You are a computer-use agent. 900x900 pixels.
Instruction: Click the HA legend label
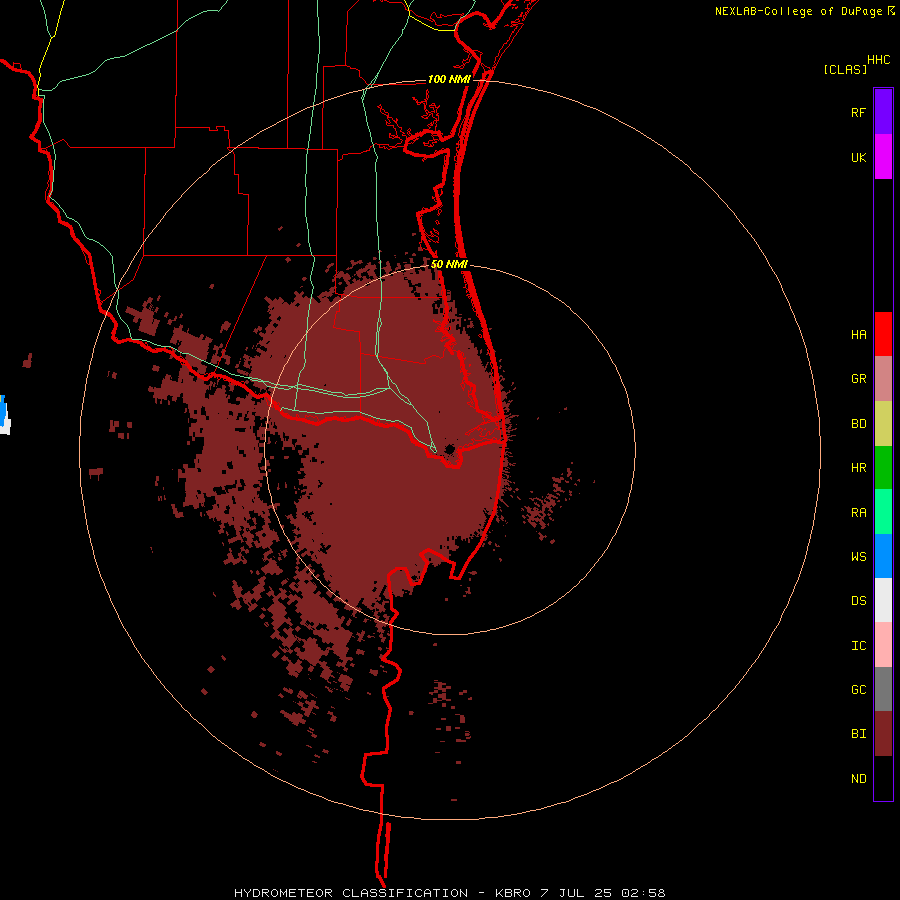[859, 335]
